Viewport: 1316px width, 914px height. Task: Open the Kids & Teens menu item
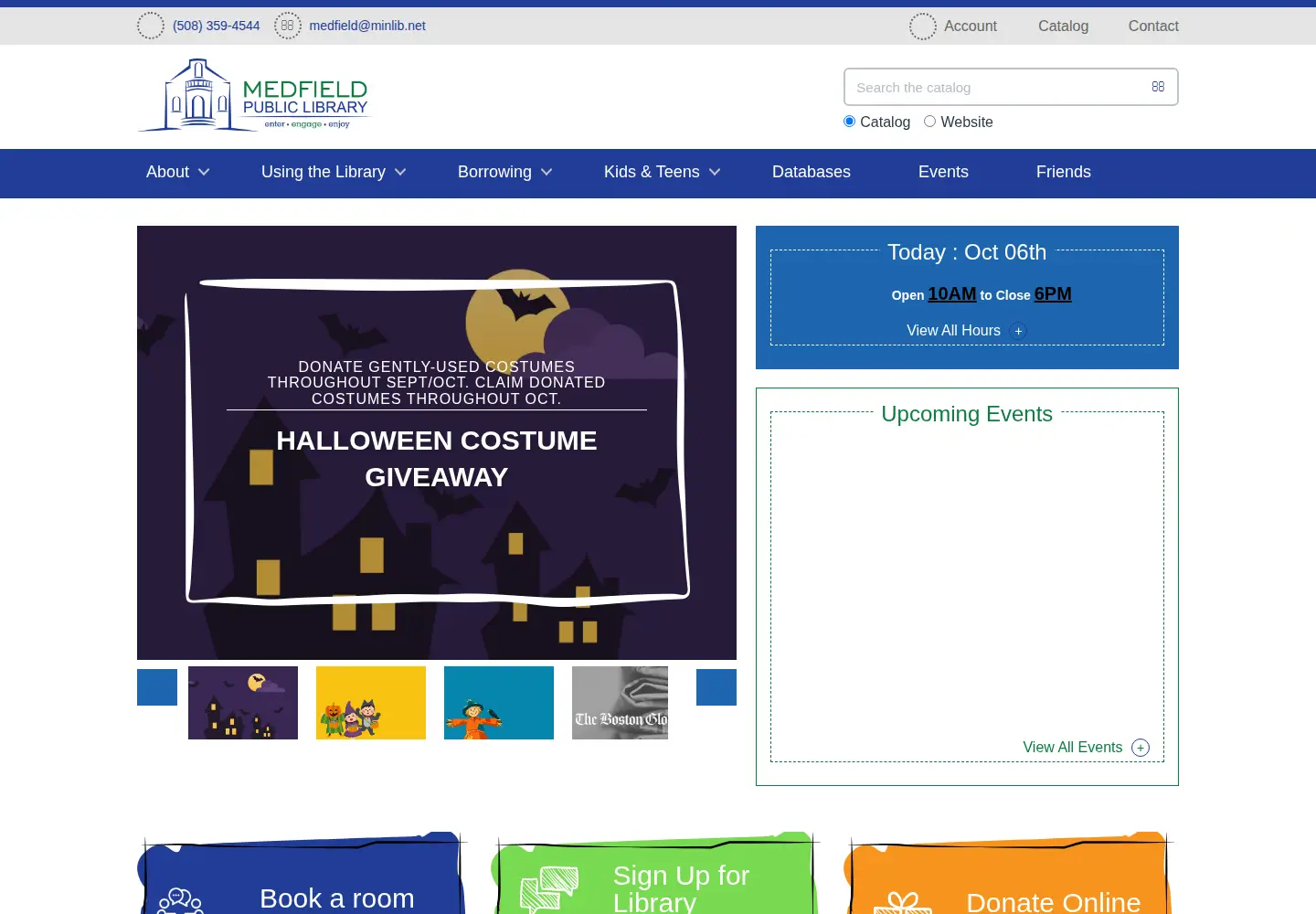[652, 172]
